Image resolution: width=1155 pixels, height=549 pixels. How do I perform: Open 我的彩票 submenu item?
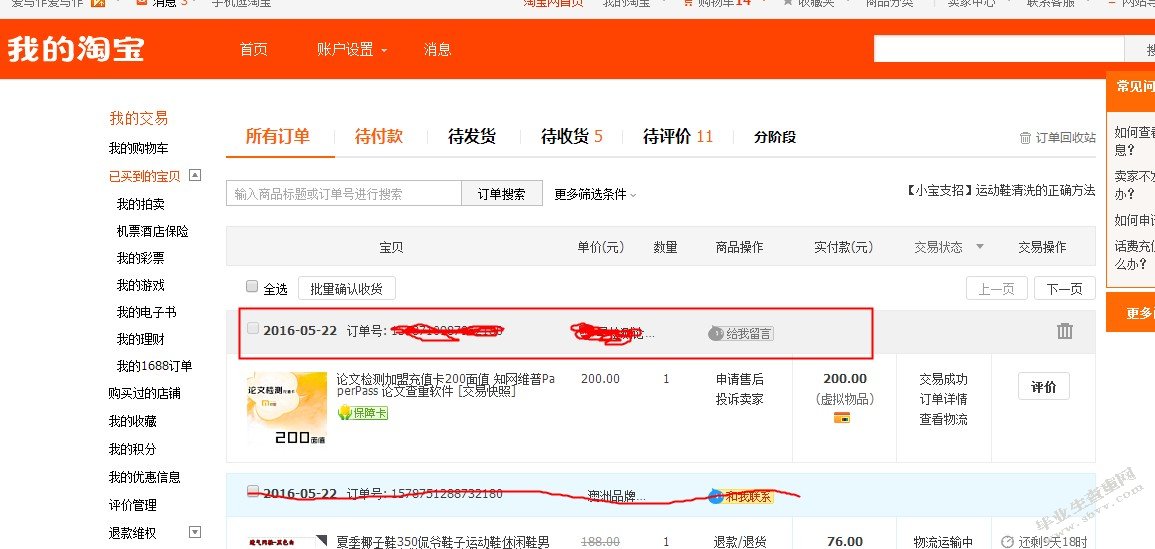pos(140,258)
